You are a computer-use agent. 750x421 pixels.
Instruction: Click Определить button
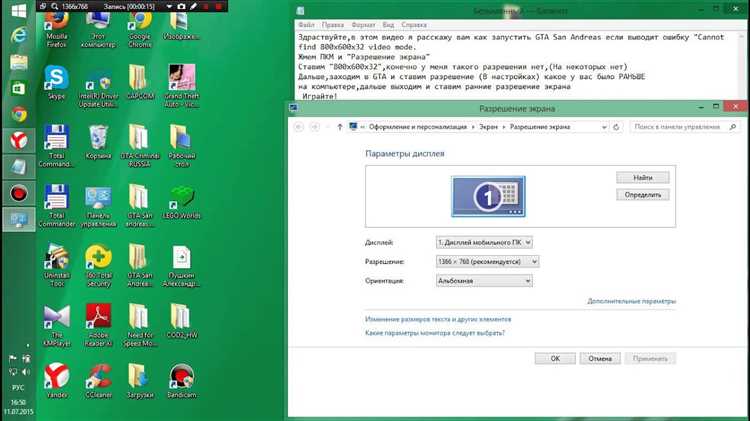[642, 195]
